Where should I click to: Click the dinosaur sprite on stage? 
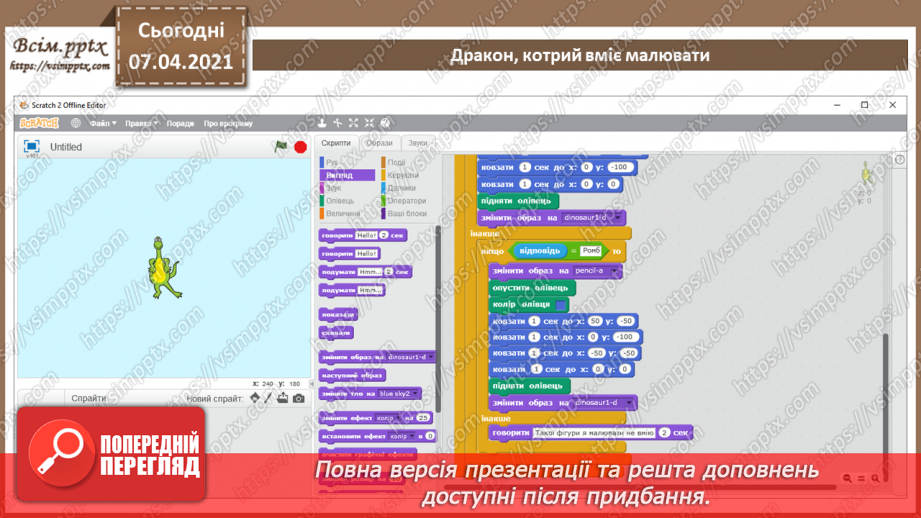tap(162, 268)
